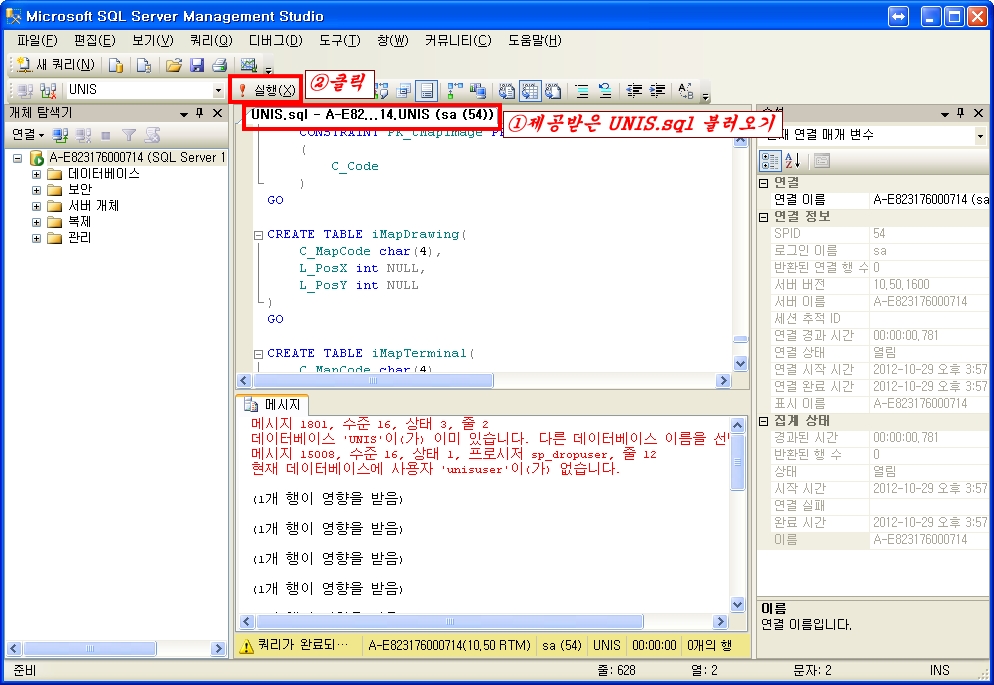Click the Decrease Indent icon

(634, 91)
